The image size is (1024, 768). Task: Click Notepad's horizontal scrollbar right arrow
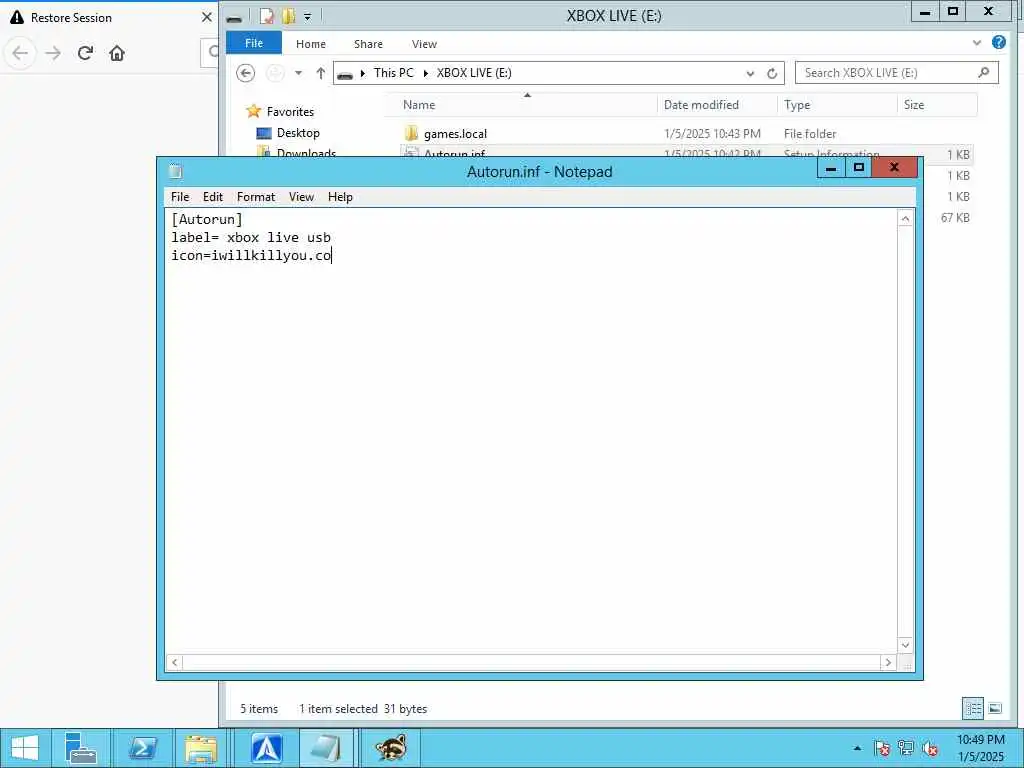[888, 662]
